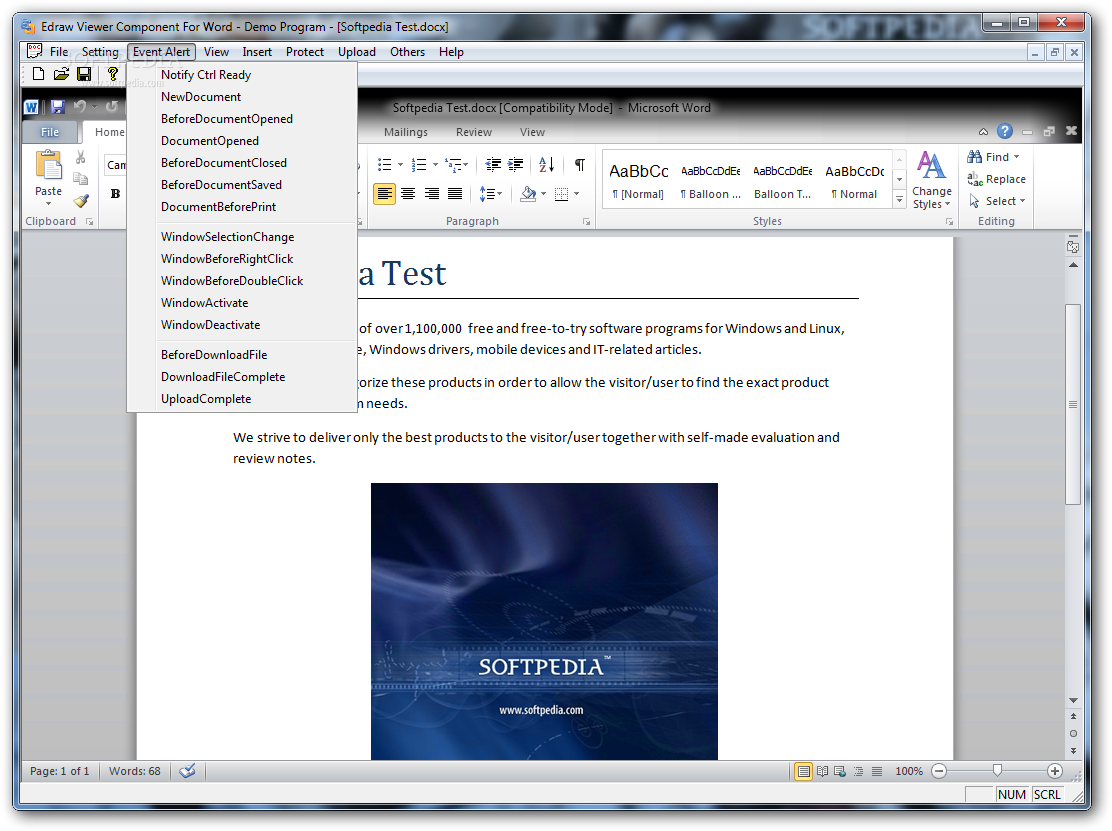The width and height of the screenshot is (1112, 831).
Task: Open the Protect menu
Action: pos(304,52)
